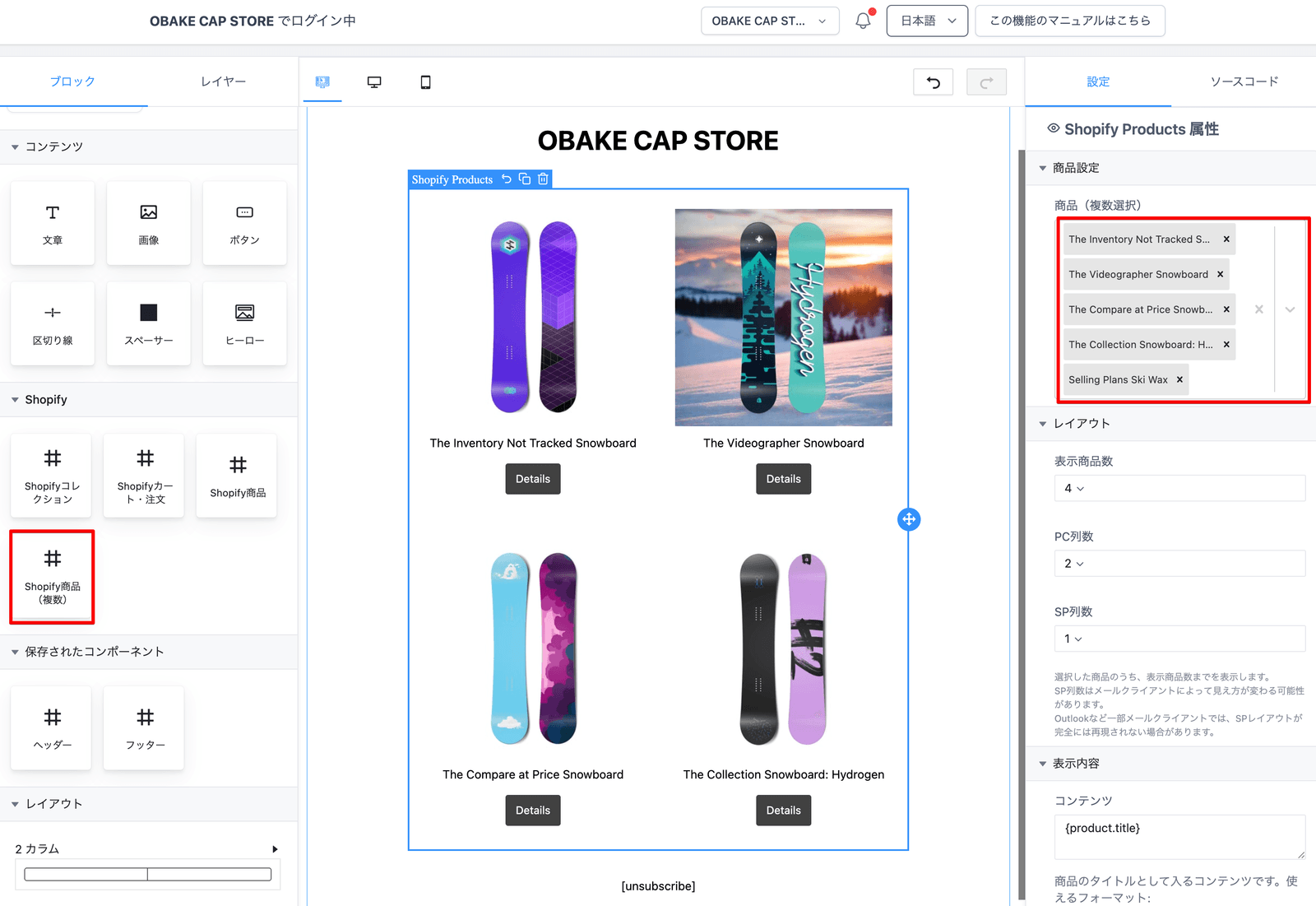Add the Shopifyカート・注文 block
The width and height of the screenshot is (1316, 906).
point(145,476)
